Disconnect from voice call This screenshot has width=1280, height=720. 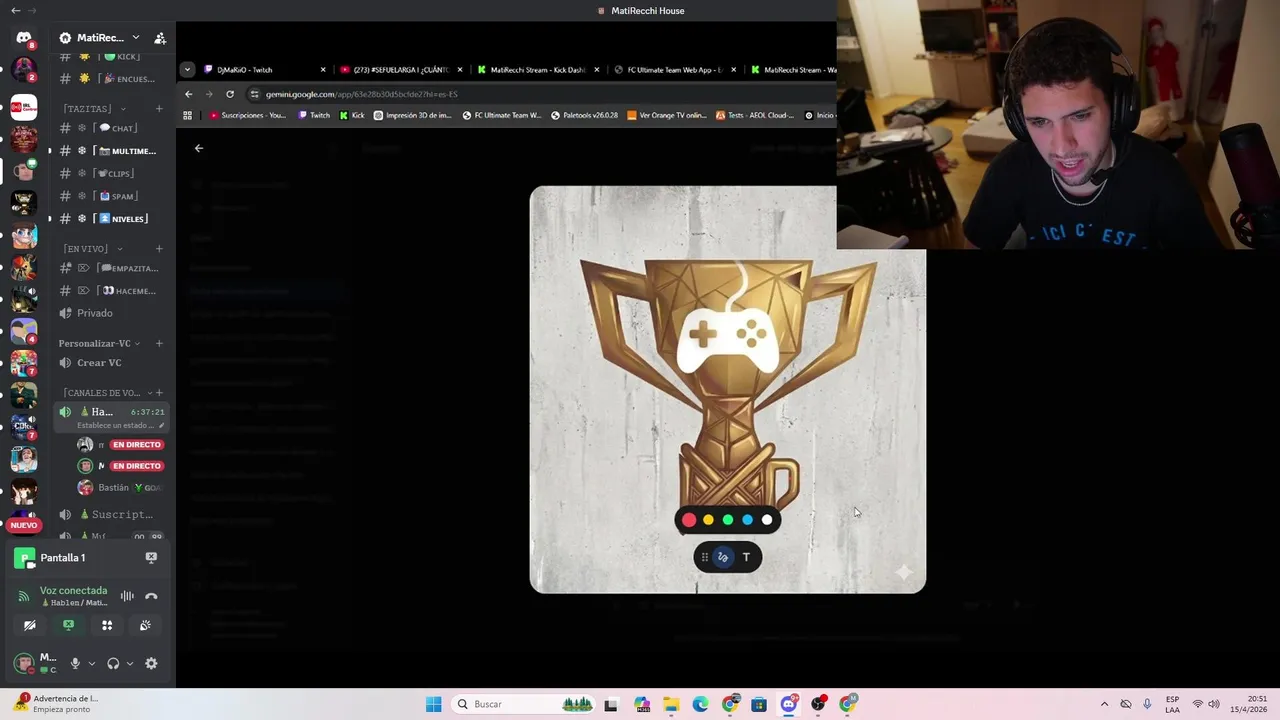[x=151, y=596]
